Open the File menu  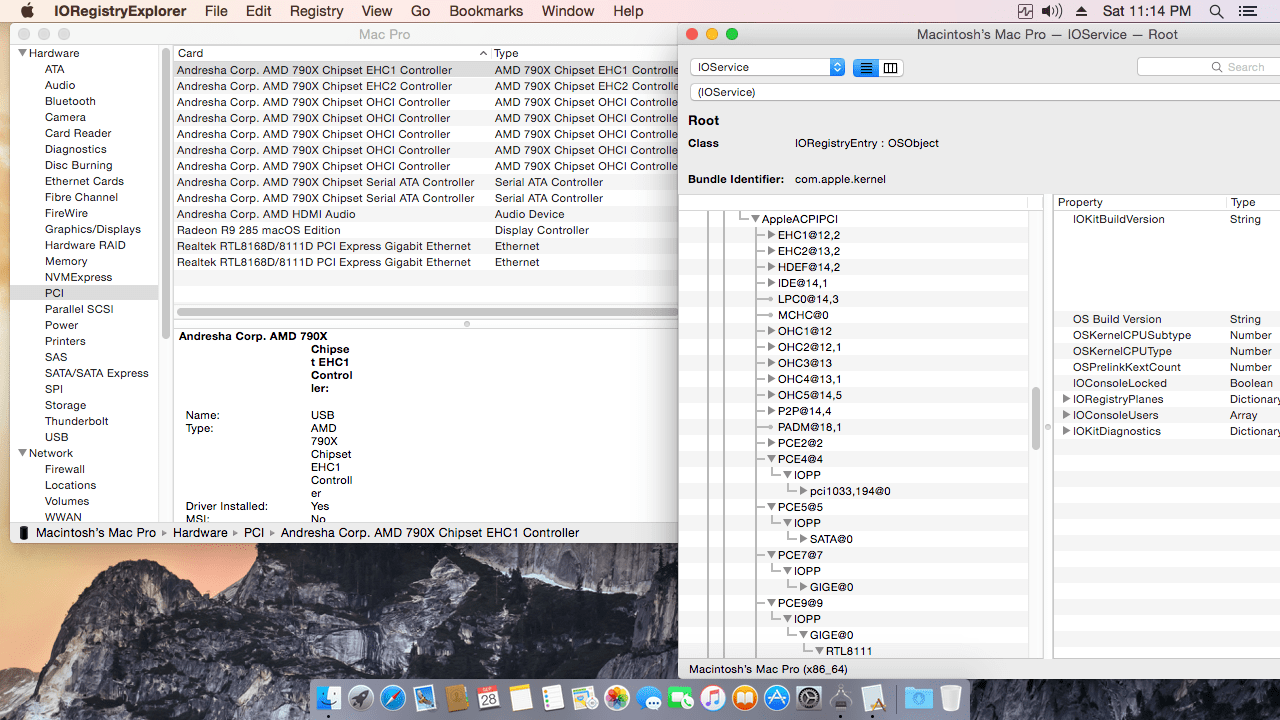coord(216,11)
